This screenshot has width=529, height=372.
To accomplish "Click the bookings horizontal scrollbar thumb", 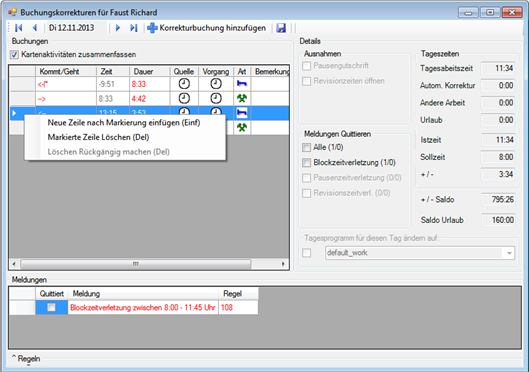I will pos(136,264).
